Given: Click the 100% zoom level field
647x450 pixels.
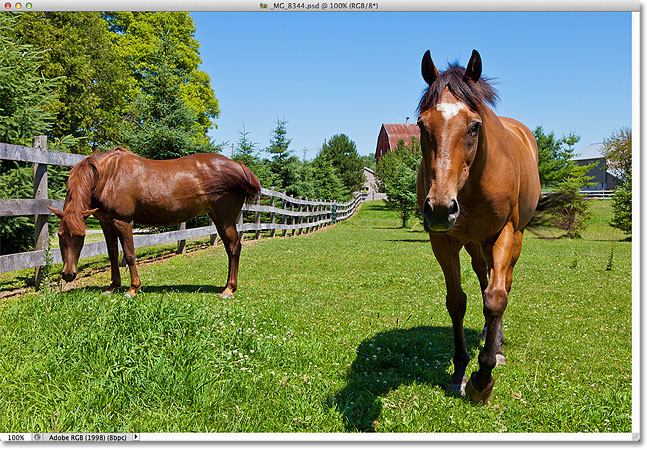Looking at the screenshot, I should pyautogui.click(x=16, y=437).
